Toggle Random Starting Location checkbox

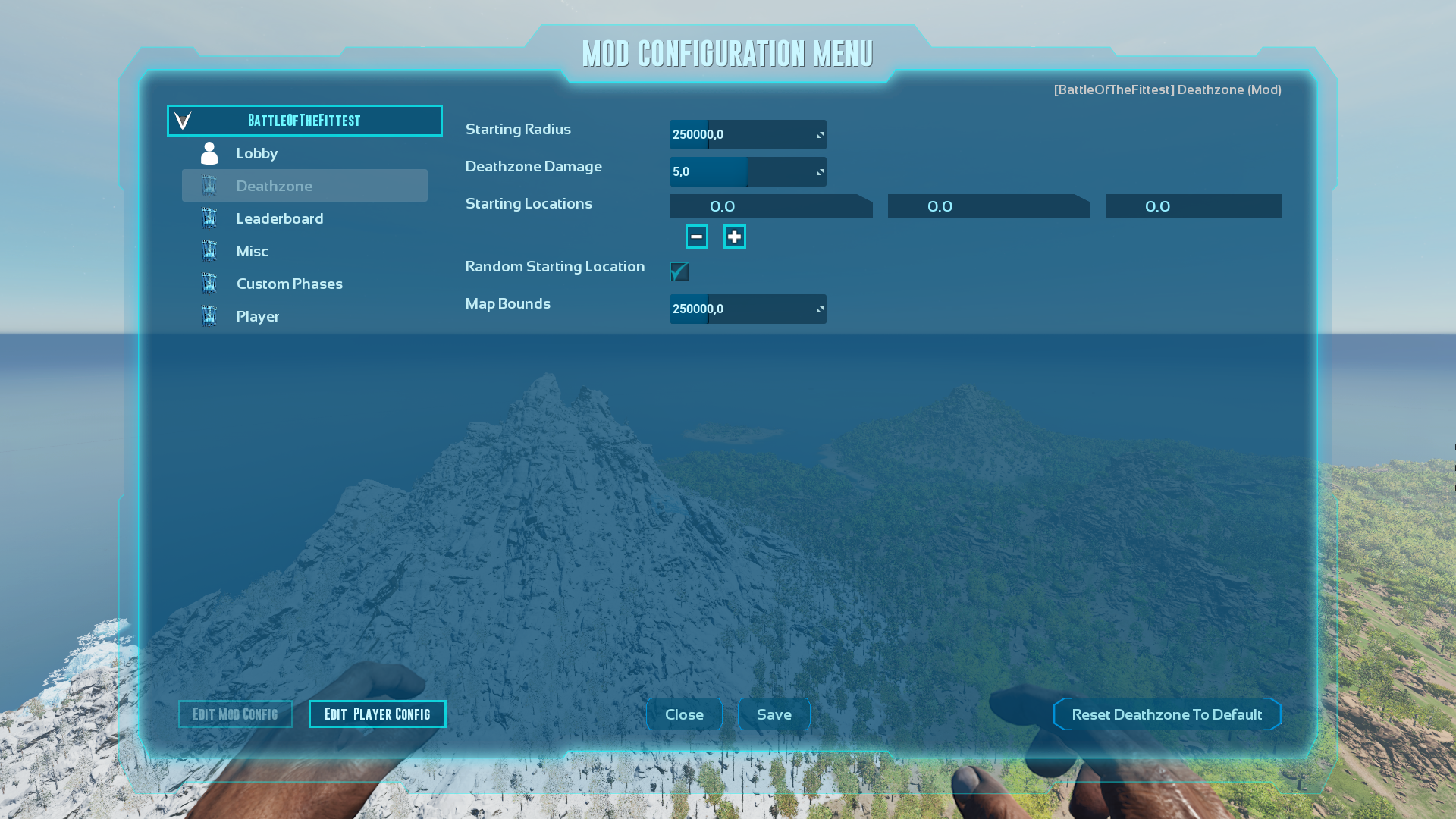(x=679, y=271)
